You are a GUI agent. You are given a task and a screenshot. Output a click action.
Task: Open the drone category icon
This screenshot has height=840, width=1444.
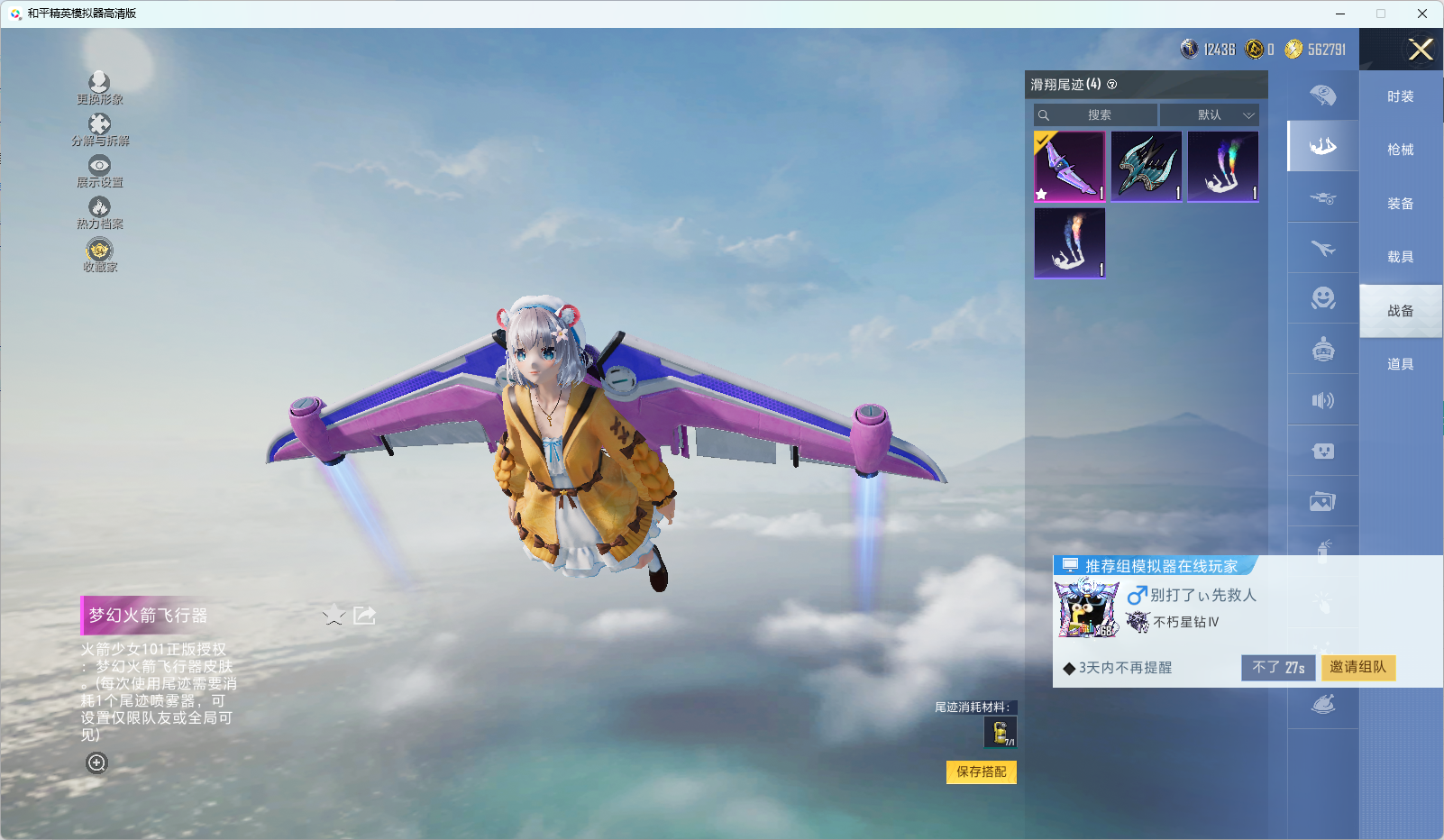(1323, 197)
